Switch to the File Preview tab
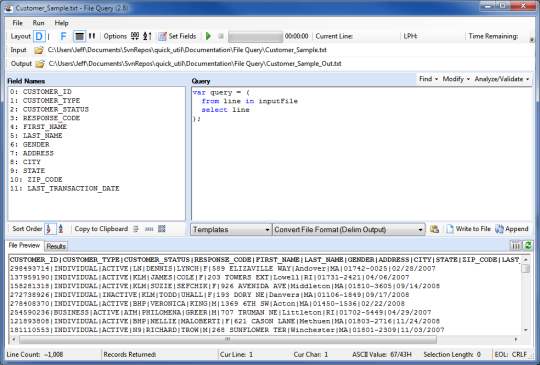The image size is (540, 365). (24, 246)
